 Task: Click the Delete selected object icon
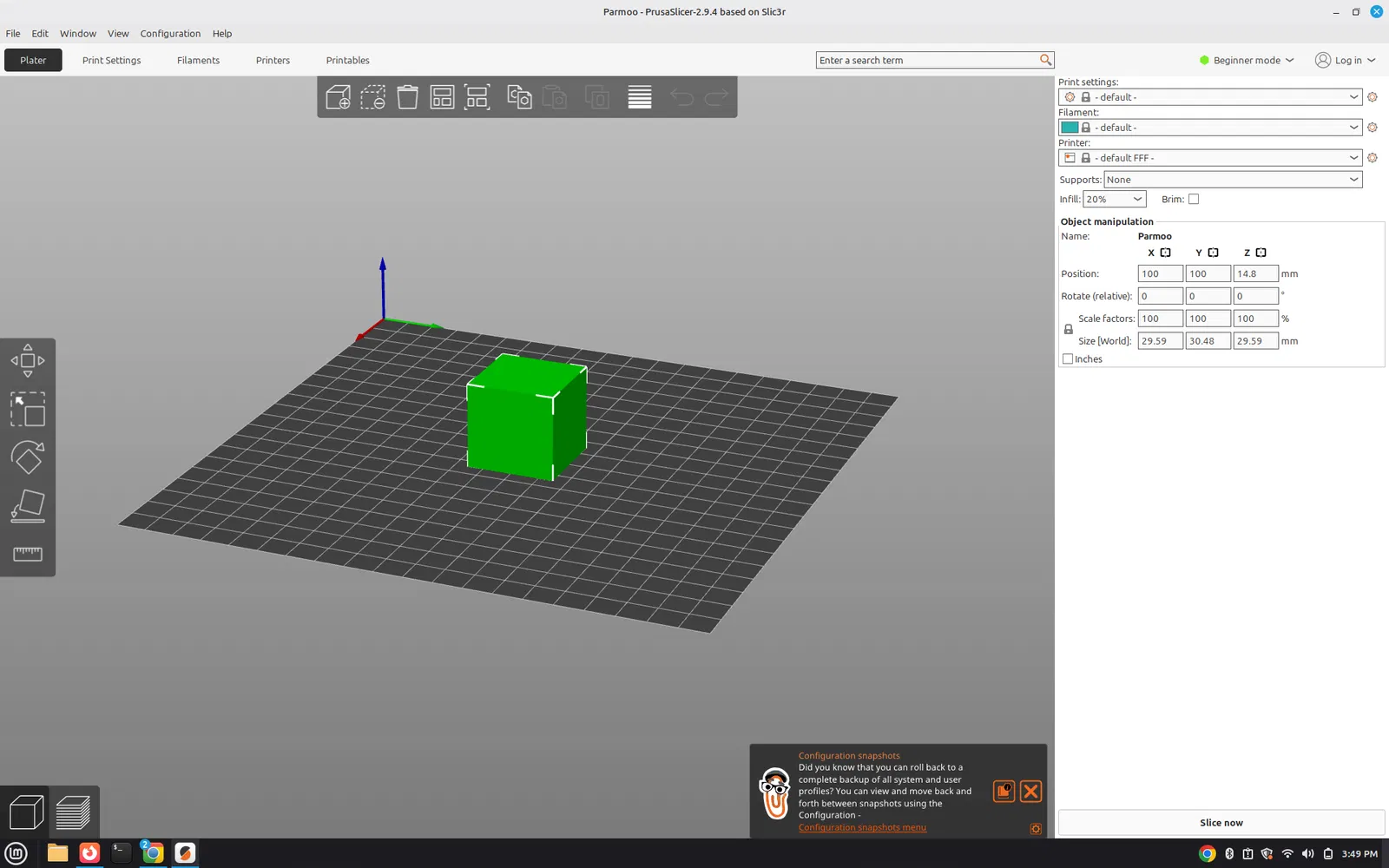click(373, 96)
